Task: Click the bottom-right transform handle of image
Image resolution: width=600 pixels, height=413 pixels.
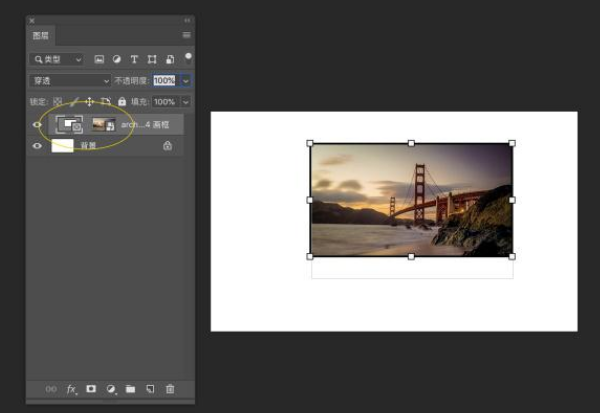Action: [512, 256]
